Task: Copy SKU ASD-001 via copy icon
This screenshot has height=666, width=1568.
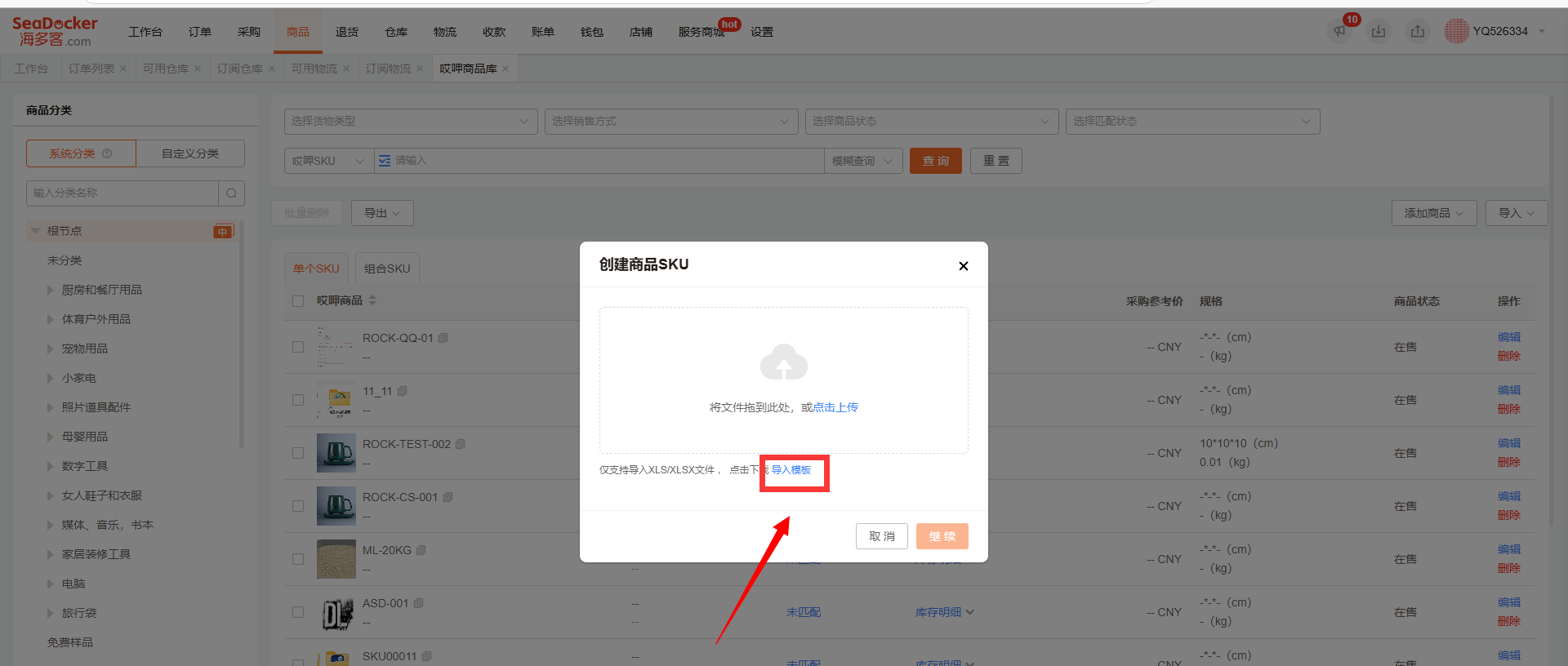Action: [418, 603]
